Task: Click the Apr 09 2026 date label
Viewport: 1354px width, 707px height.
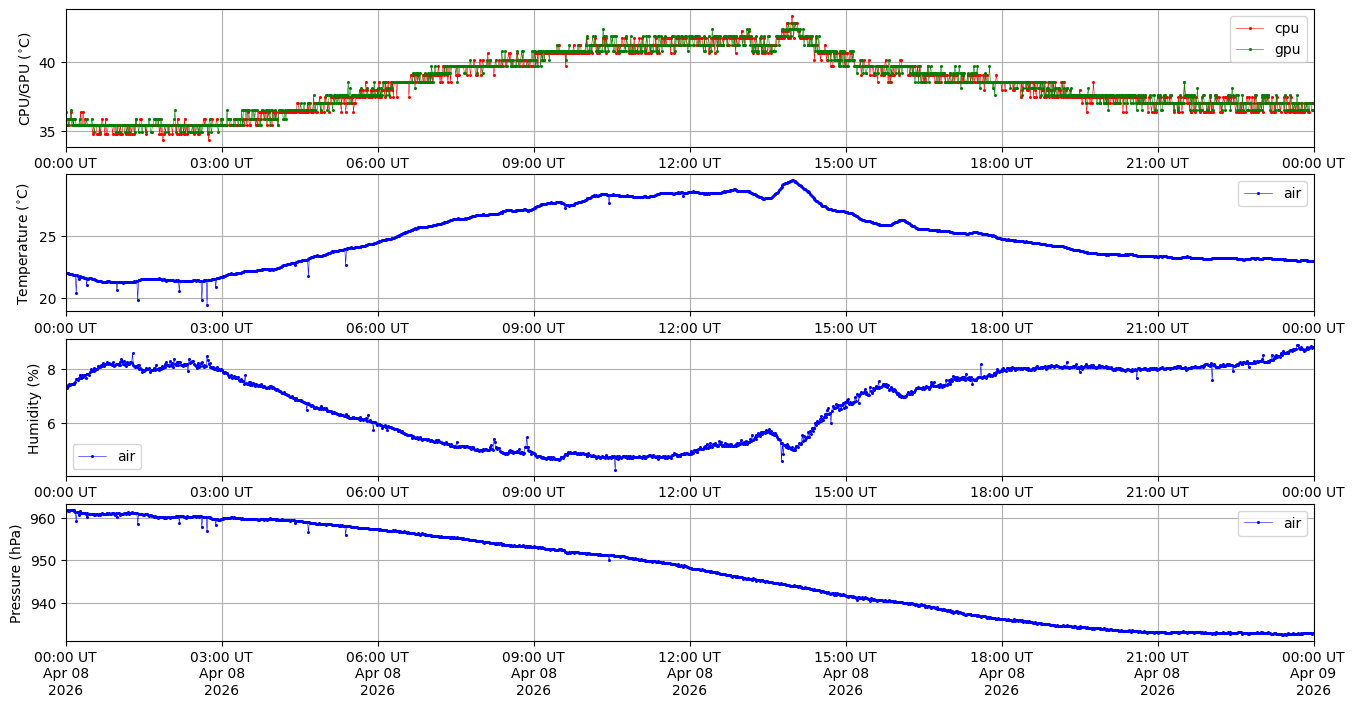Action: [1313, 674]
